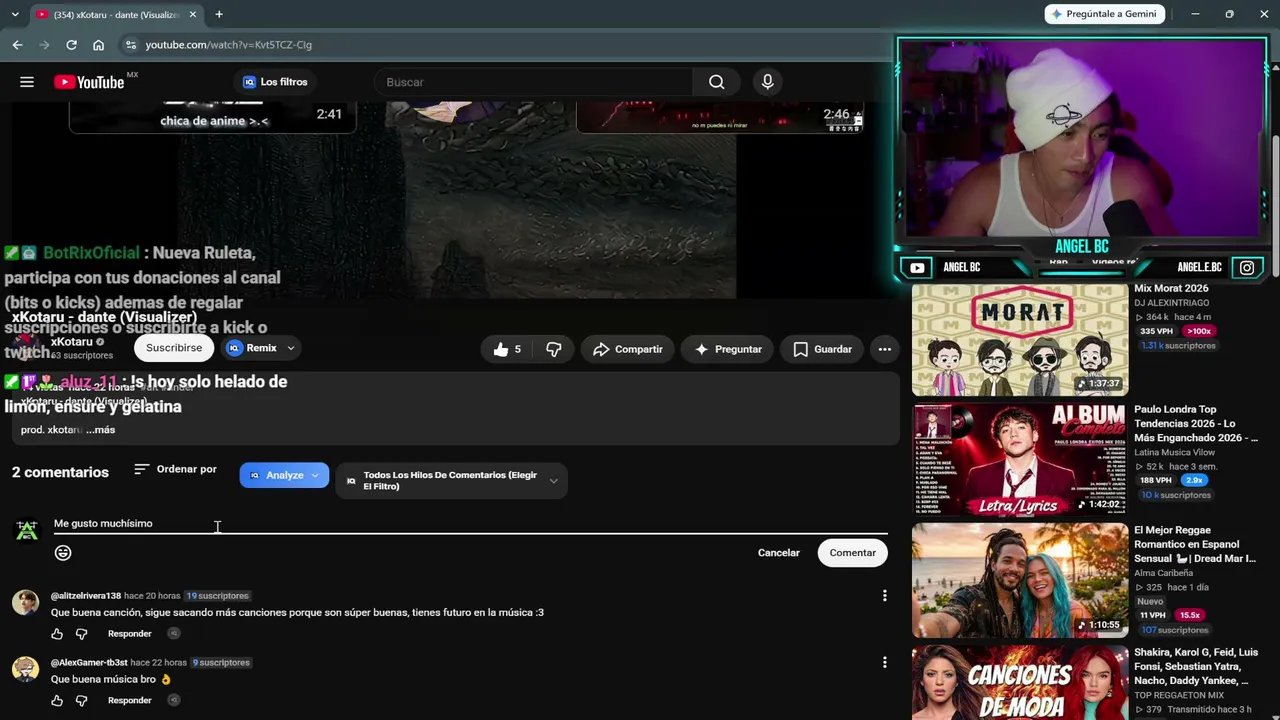Reload the page
This screenshot has height=720, width=1280.
71,45
